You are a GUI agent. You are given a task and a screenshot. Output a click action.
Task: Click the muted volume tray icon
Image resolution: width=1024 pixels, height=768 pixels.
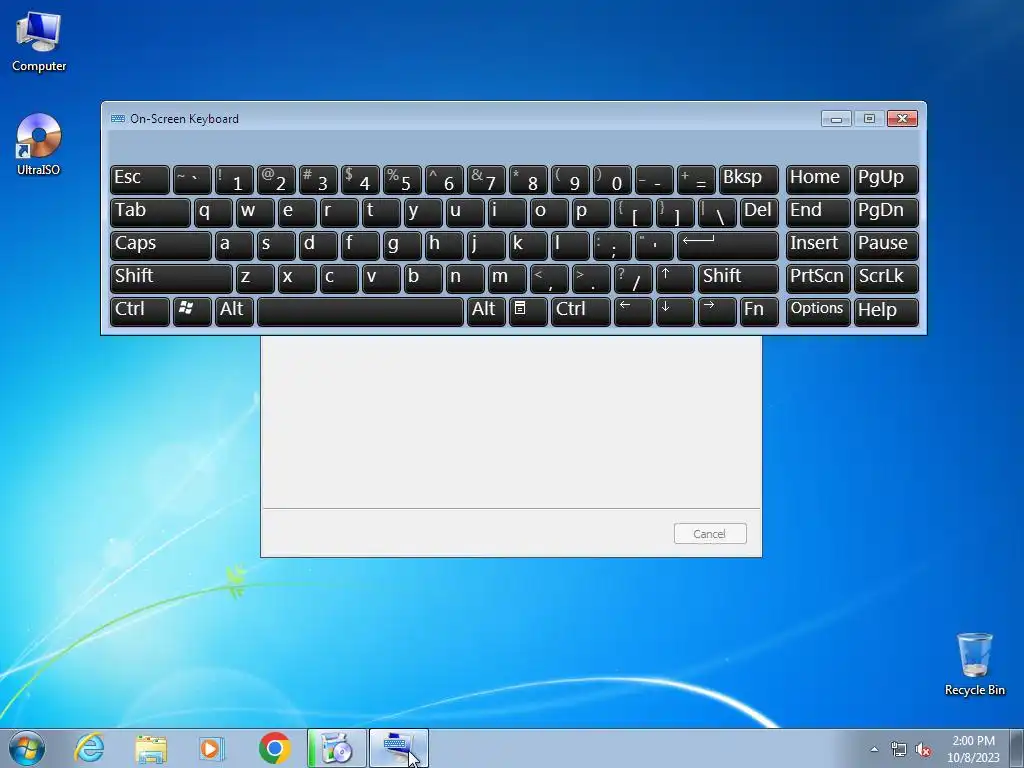[923, 749]
